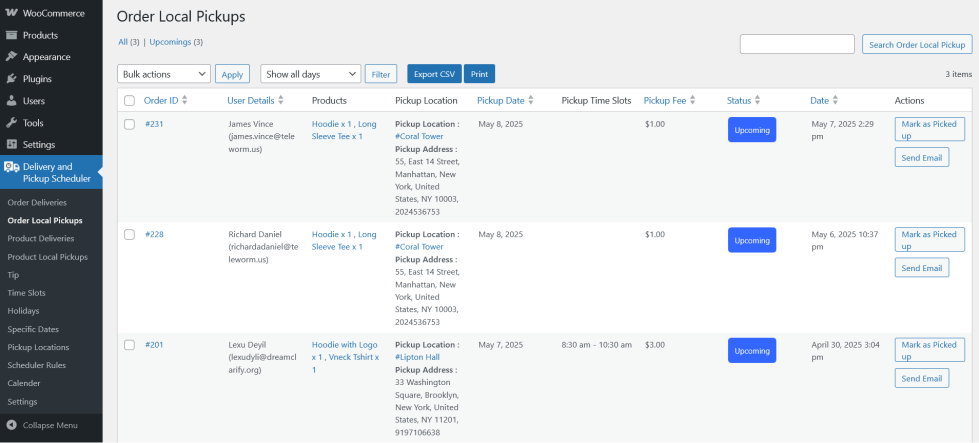Toggle the select-all checkbox in table header

pos(129,101)
